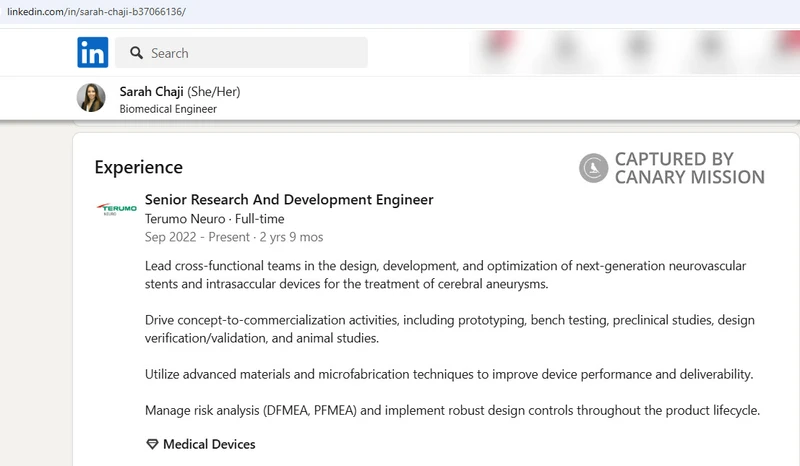
Task: Click the Captured by Canary Mission text
Action: click(x=689, y=168)
